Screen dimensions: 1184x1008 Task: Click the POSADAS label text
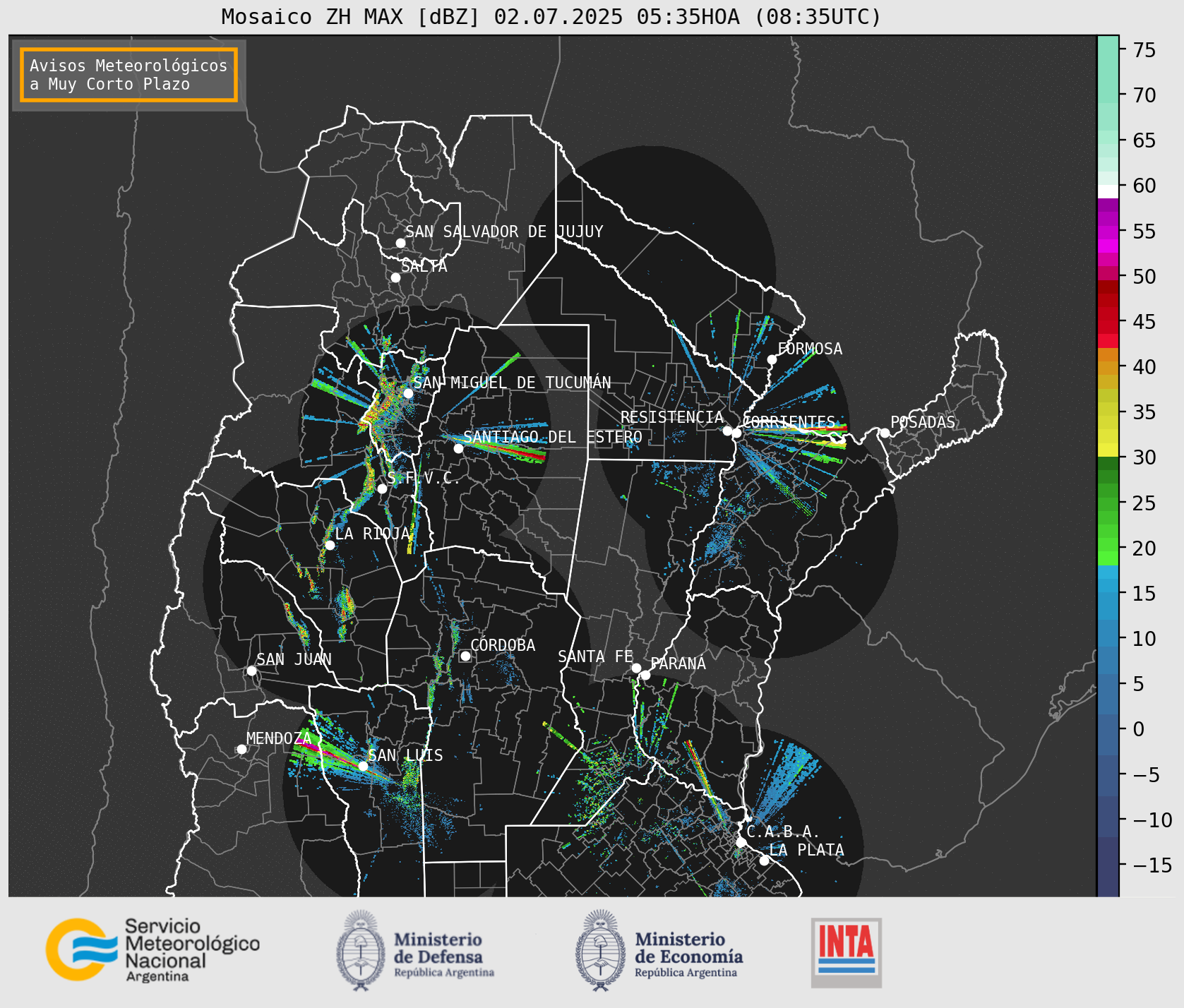pyautogui.click(x=923, y=422)
